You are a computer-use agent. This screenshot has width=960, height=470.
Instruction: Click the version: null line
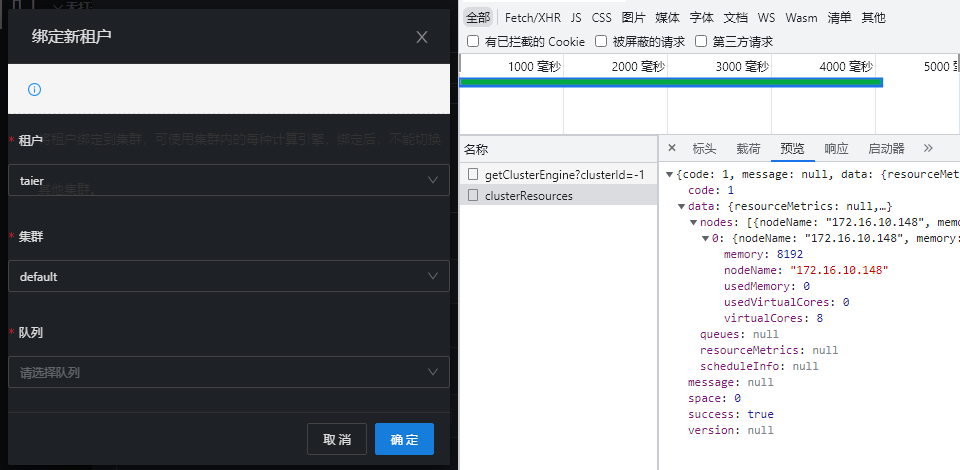[x=730, y=430]
